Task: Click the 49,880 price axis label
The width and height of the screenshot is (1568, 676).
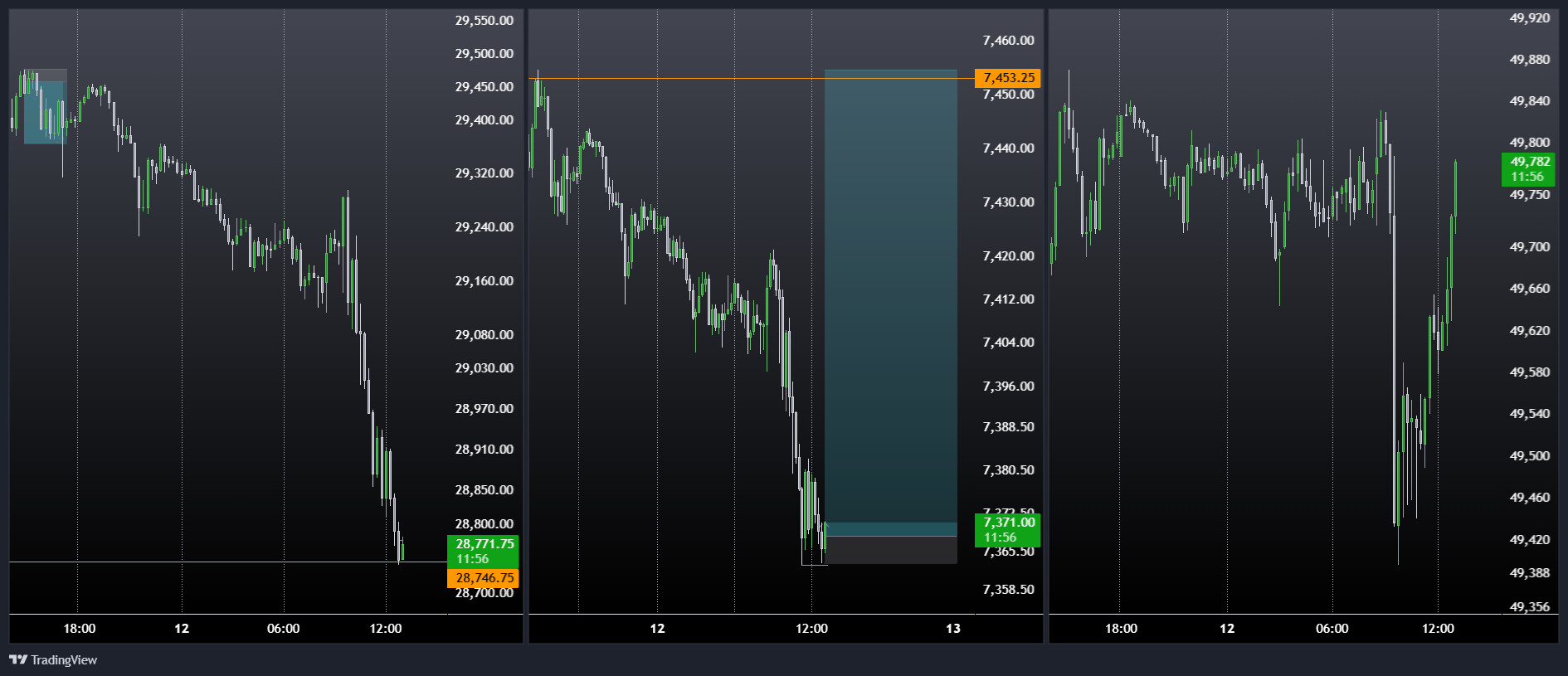Action: [1530, 59]
